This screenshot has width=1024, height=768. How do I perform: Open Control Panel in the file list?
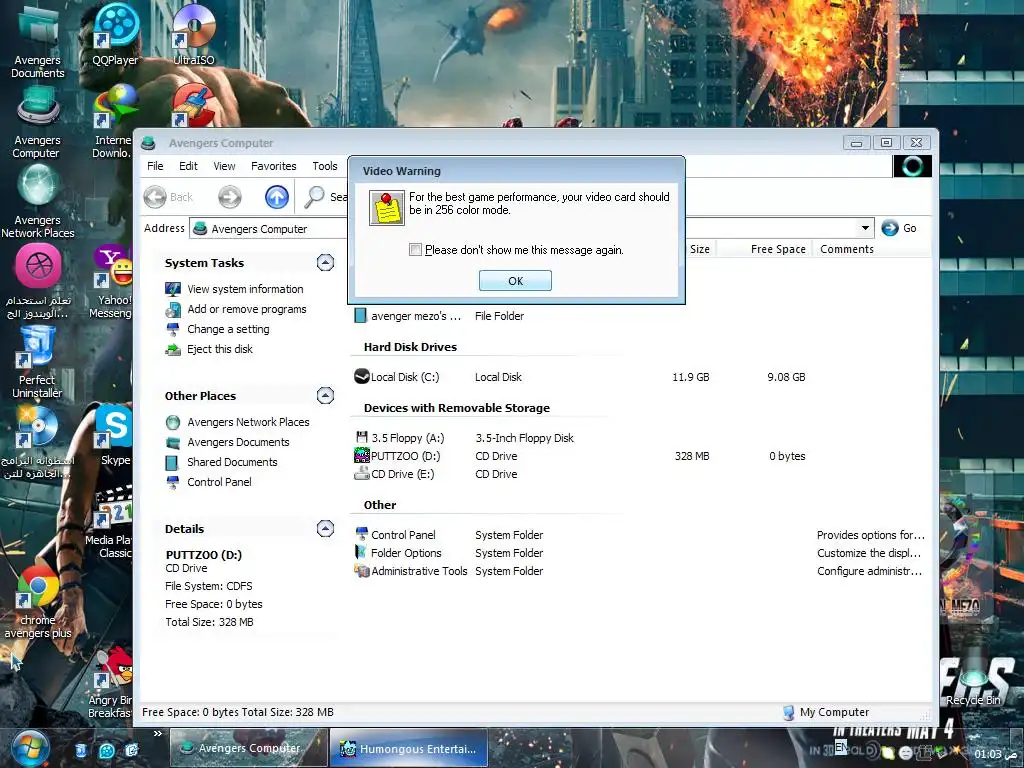[395, 535]
